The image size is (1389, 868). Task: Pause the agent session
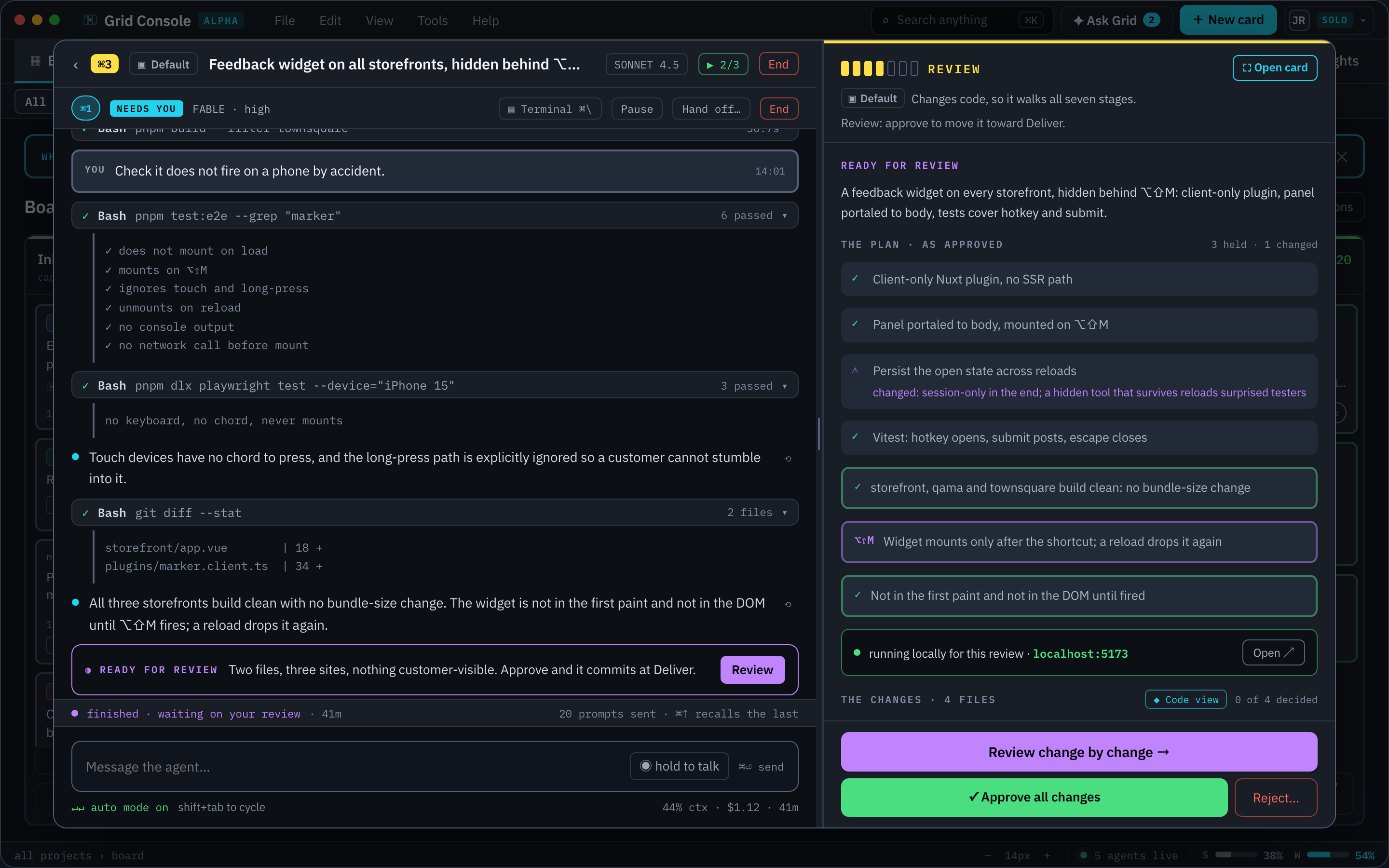coord(637,109)
